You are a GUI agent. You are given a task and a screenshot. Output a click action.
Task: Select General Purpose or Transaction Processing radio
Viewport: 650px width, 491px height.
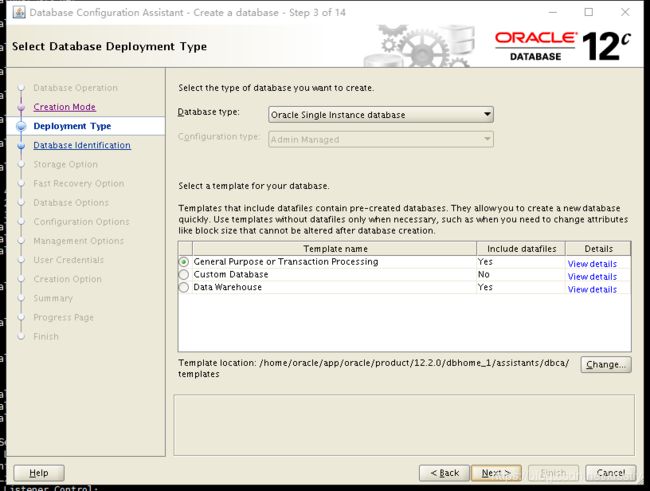coord(184,262)
